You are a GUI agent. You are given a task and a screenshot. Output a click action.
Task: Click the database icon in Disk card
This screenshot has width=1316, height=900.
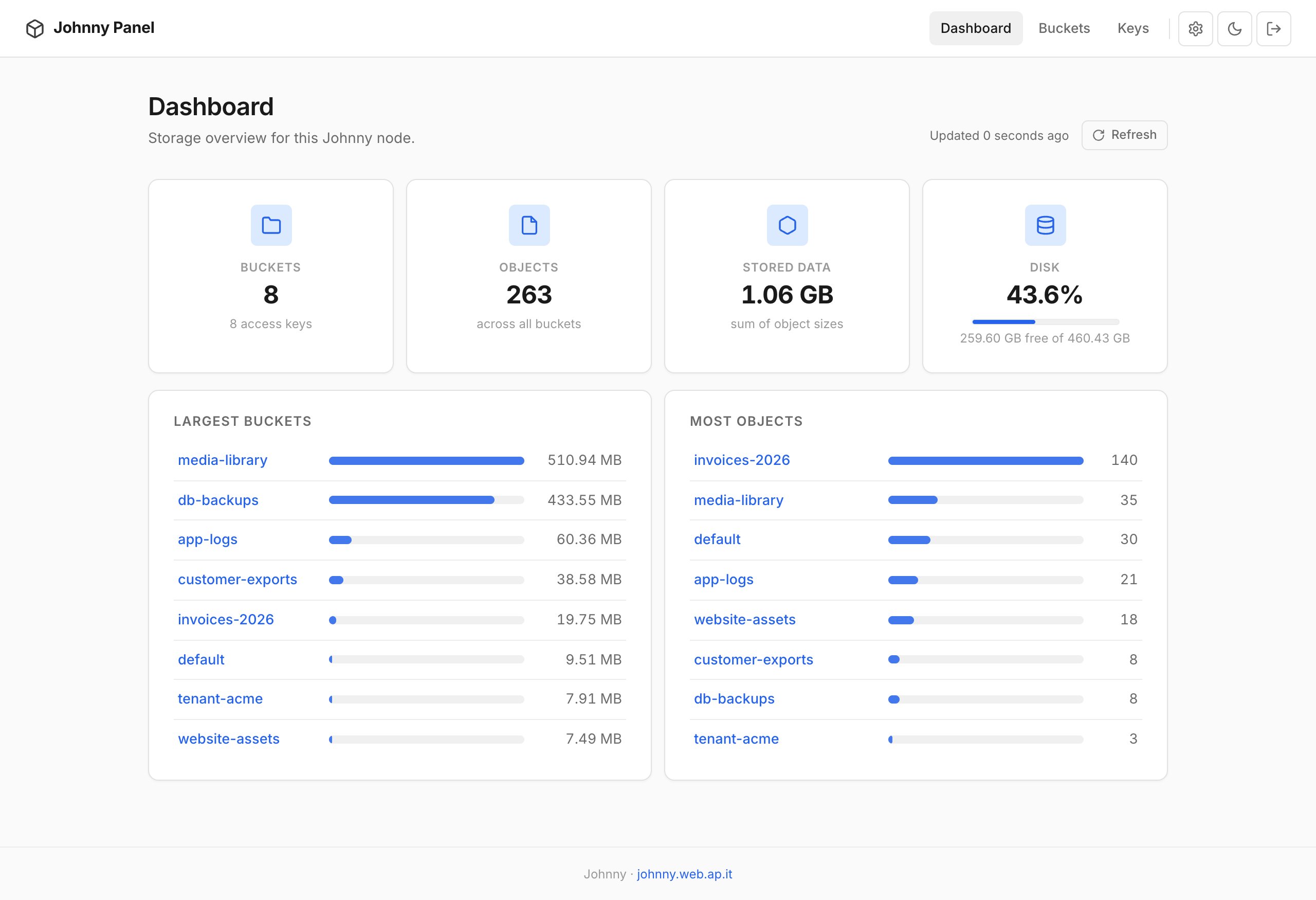pos(1045,225)
